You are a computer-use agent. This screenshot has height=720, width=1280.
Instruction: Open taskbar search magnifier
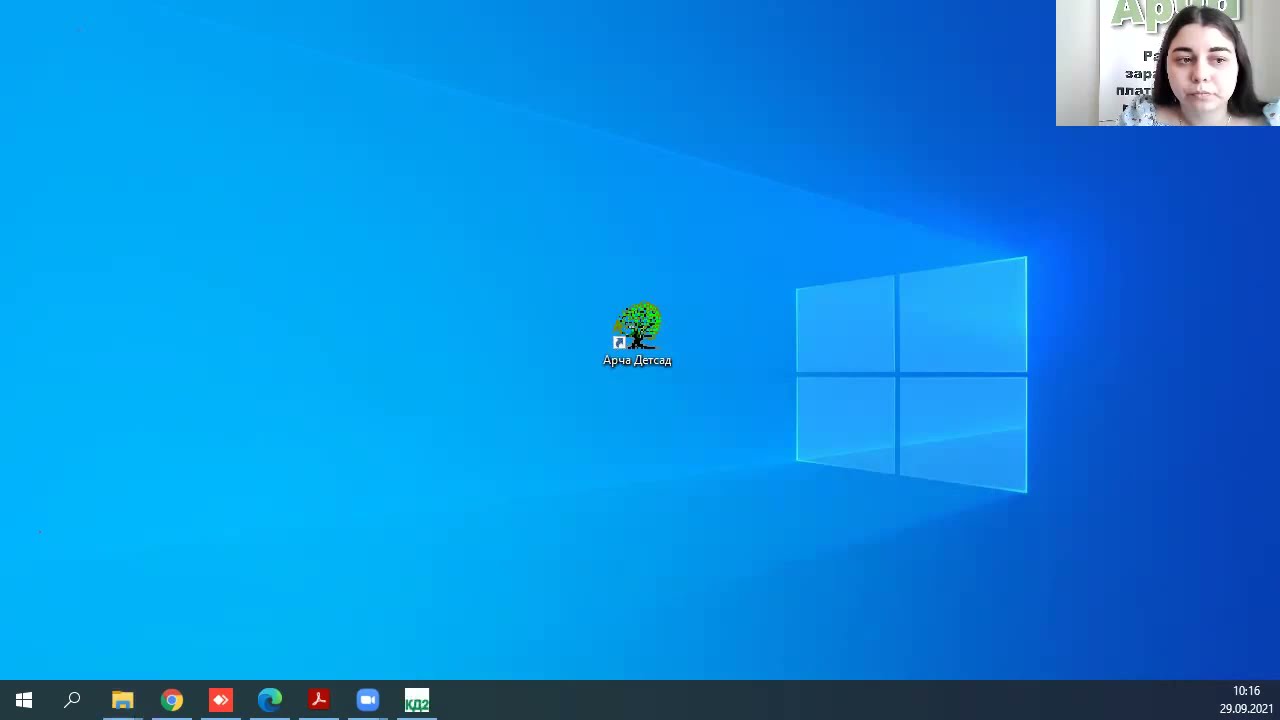[x=73, y=700]
